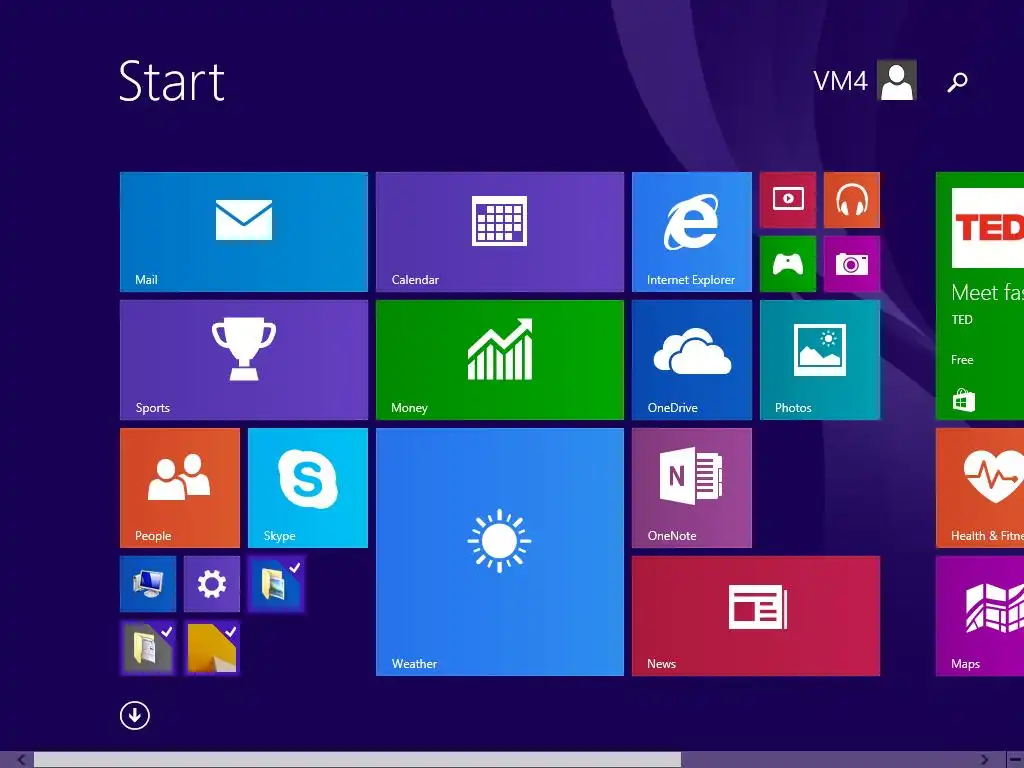Image resolution: width=1024 pixels, height=768 pixels.
Task: Open the People tile
Action: pyautogui.click(x=180, y=488)
